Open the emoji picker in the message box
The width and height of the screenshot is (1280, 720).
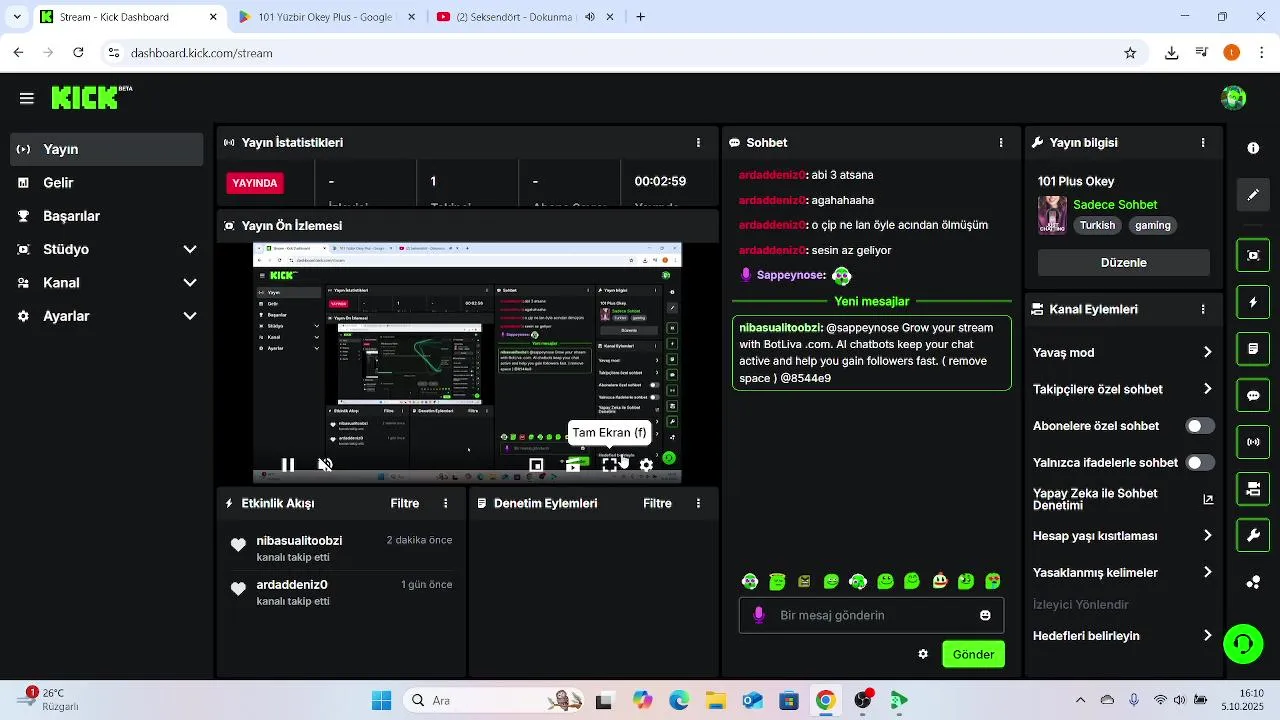coord(985,615)
